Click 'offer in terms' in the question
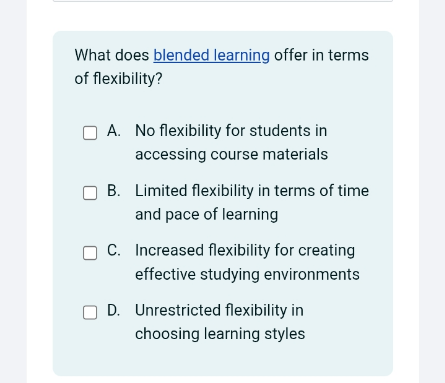The width and height of the screenshot is (445, 383). tap(321, 55)
